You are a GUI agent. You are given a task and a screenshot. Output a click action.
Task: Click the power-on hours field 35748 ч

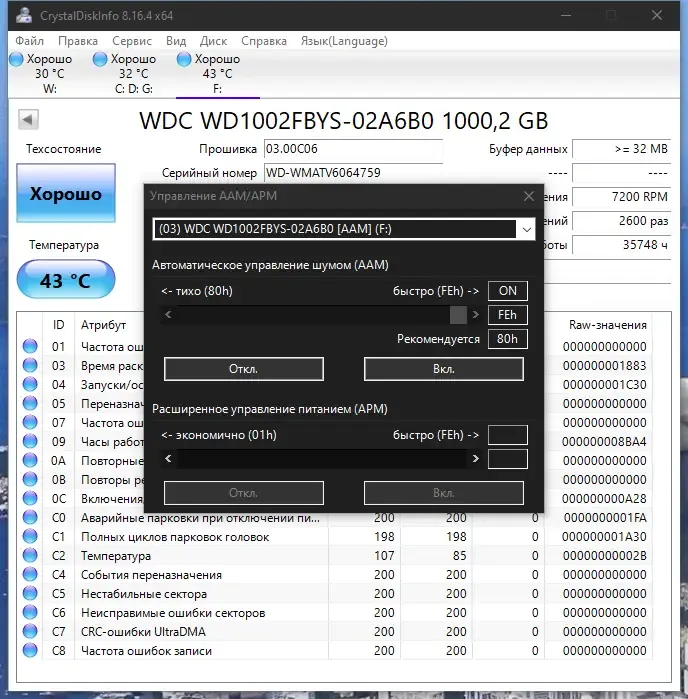(x=622, y=245)
